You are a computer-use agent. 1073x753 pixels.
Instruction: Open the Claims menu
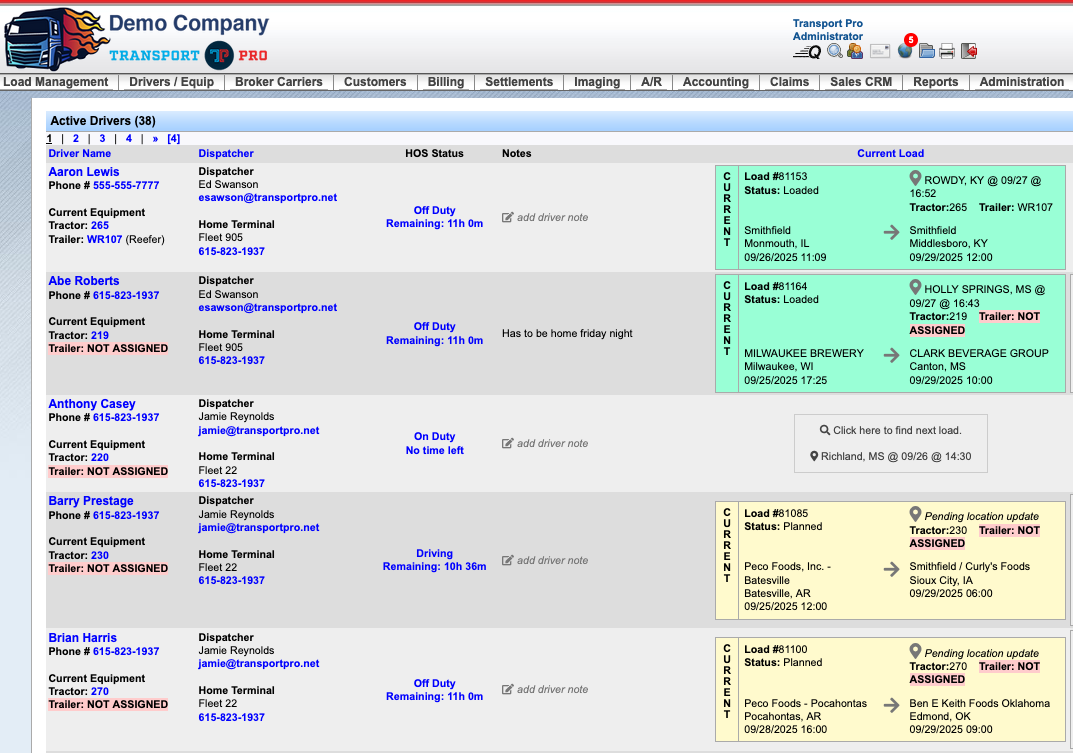tap(789, 81)
